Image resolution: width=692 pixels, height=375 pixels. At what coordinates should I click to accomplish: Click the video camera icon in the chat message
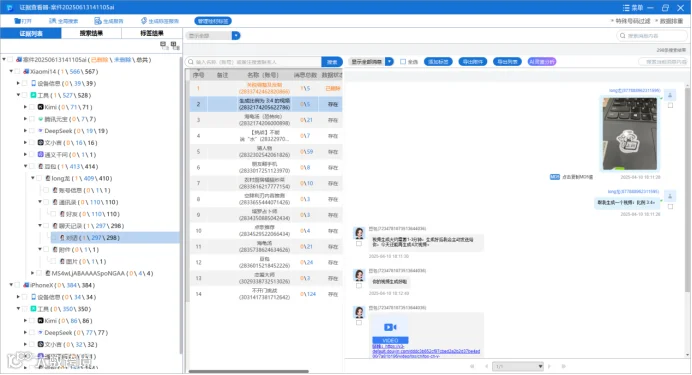coord(390,327)
